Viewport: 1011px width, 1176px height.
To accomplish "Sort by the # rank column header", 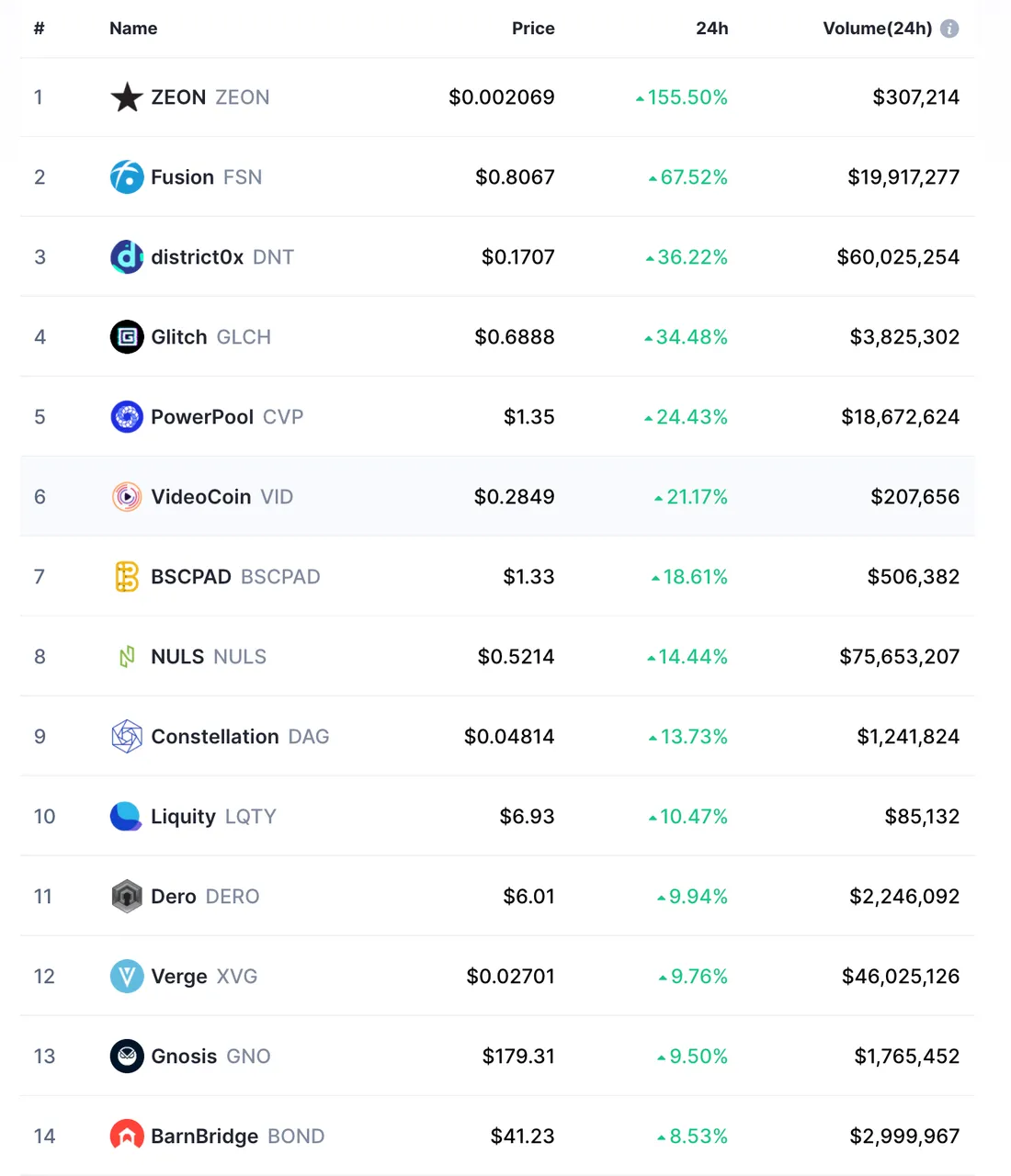I will coord(39,28).
